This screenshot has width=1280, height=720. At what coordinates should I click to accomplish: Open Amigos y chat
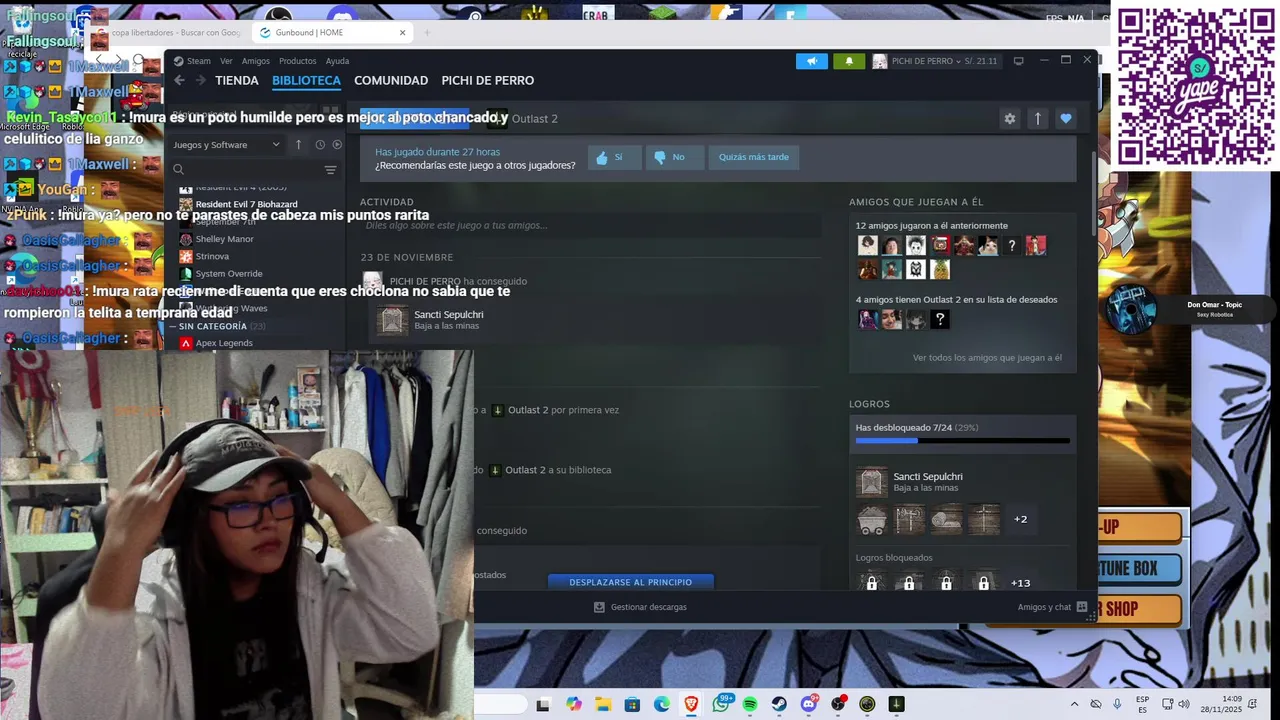point(1052,607)
